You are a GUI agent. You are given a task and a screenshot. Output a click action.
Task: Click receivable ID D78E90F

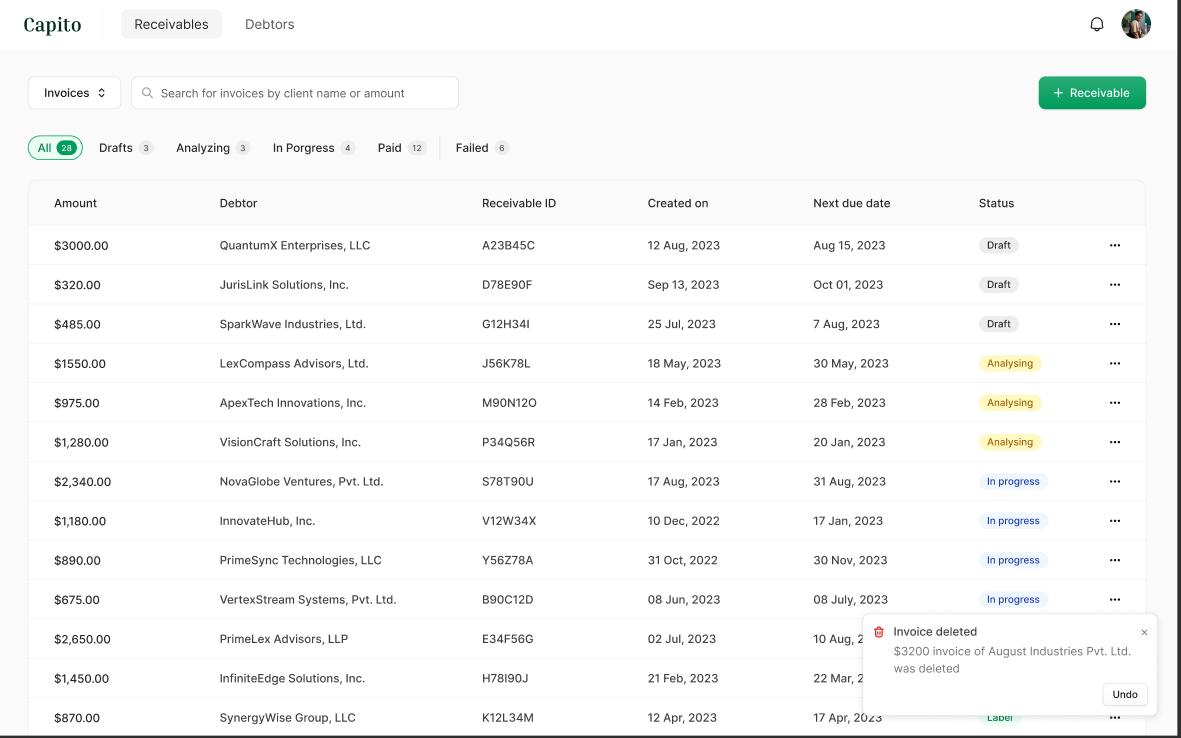coord(507,285)
